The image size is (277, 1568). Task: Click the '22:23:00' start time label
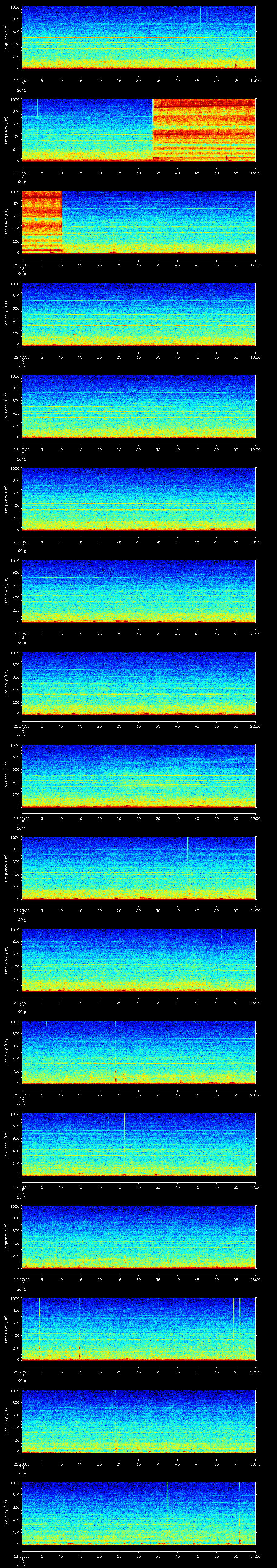pyautogui.click(x=21, y=910)
